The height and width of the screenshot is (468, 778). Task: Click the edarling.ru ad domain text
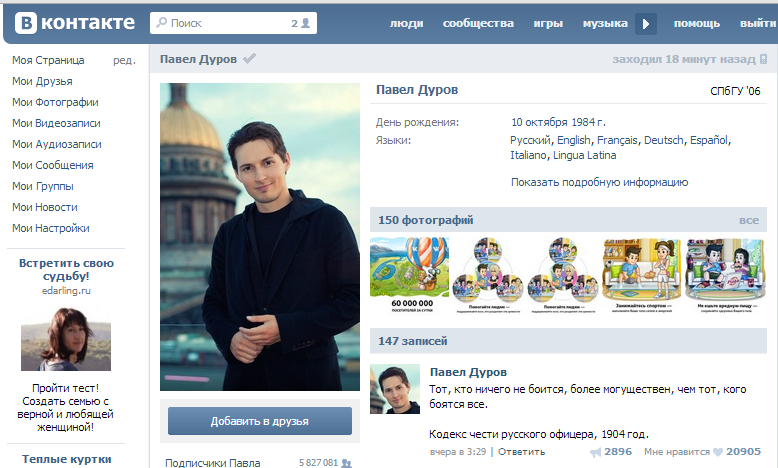[x=66, y=291]
